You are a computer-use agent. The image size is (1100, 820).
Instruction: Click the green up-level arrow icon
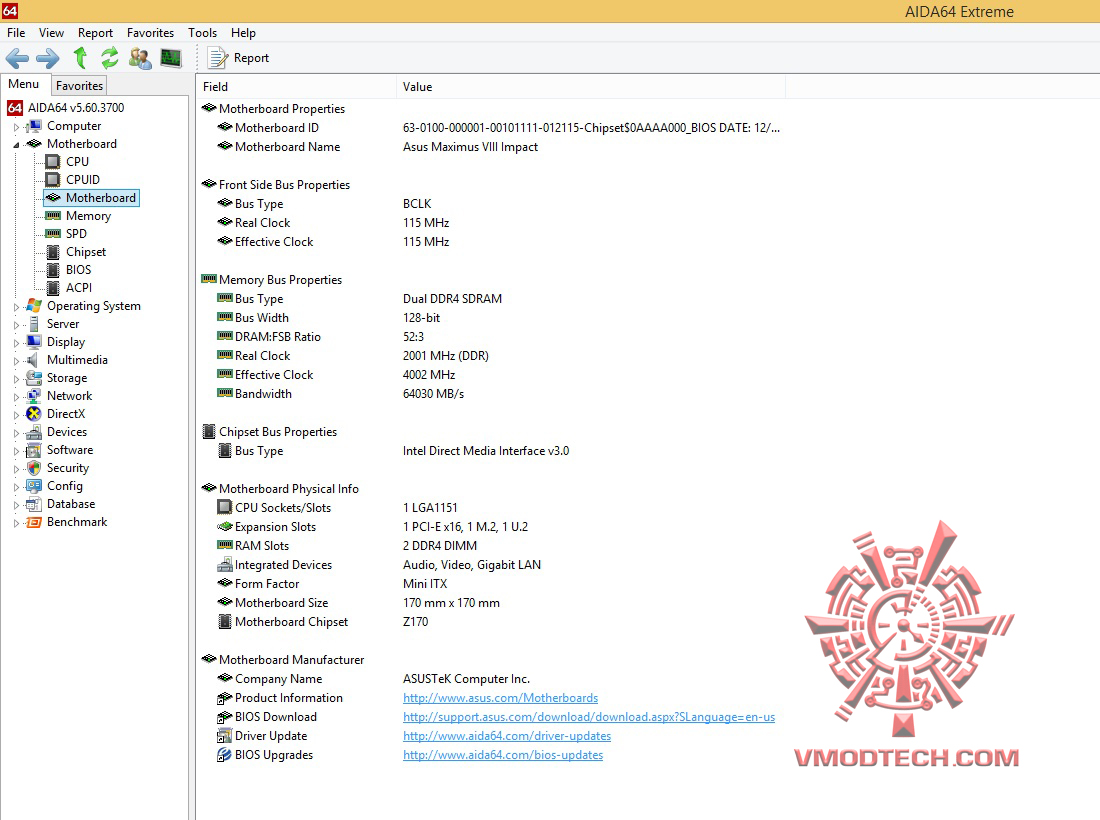coord(80,58)
